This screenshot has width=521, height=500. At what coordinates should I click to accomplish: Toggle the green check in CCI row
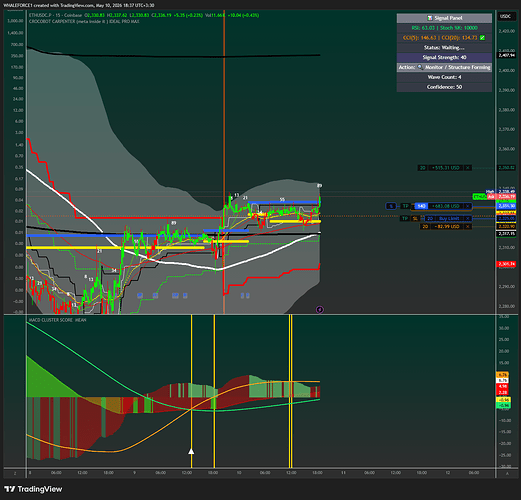point(482,38)
